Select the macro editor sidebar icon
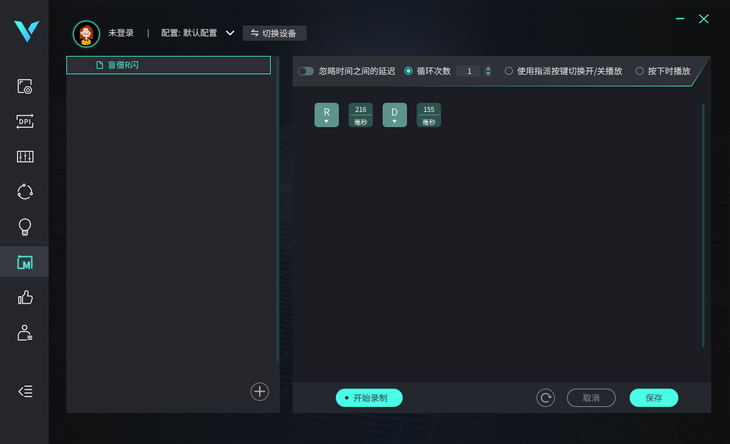The width and height of the screenshot is (730, 444). coord(25,262)
